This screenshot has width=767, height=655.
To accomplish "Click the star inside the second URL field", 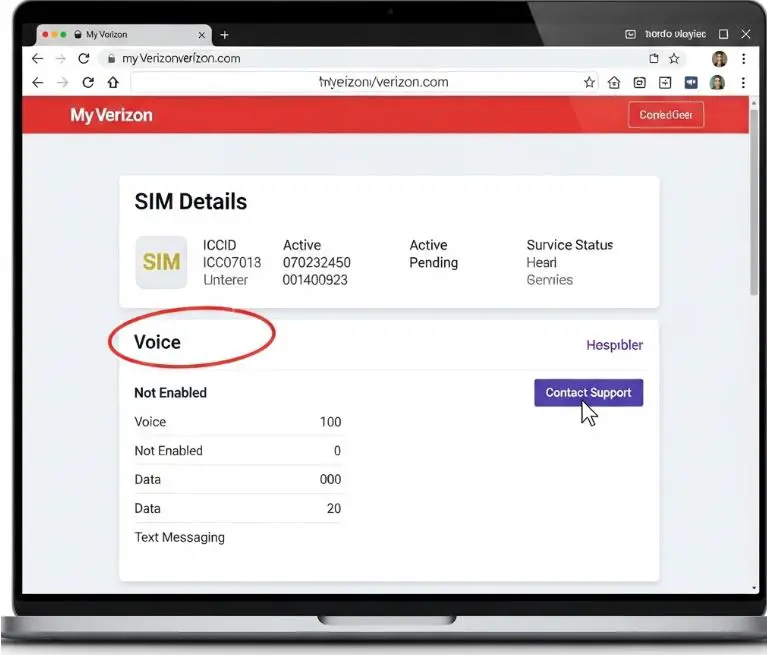I will click(x=589, y=82).
